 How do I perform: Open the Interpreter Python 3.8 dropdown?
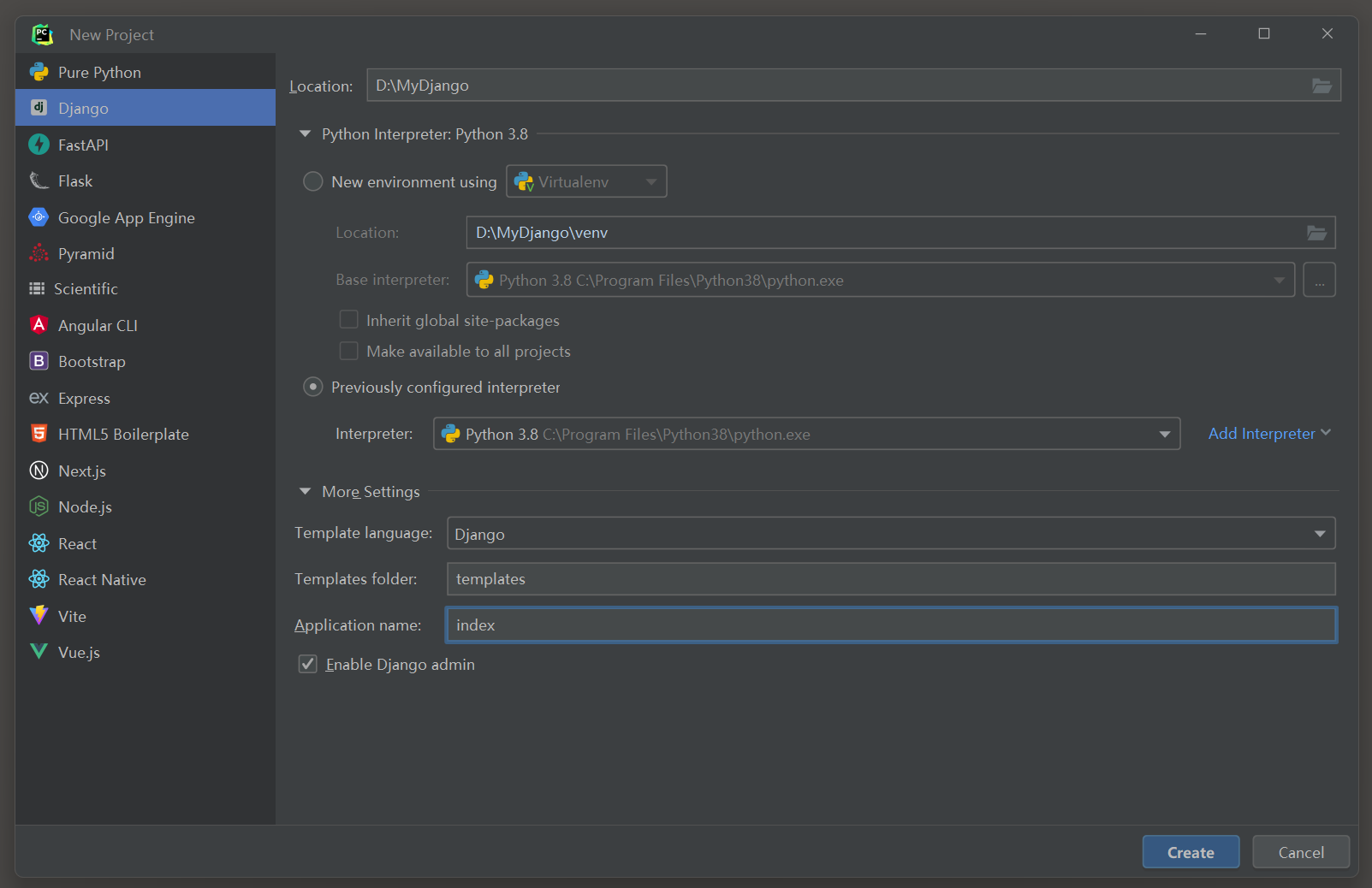click(807, 434)
